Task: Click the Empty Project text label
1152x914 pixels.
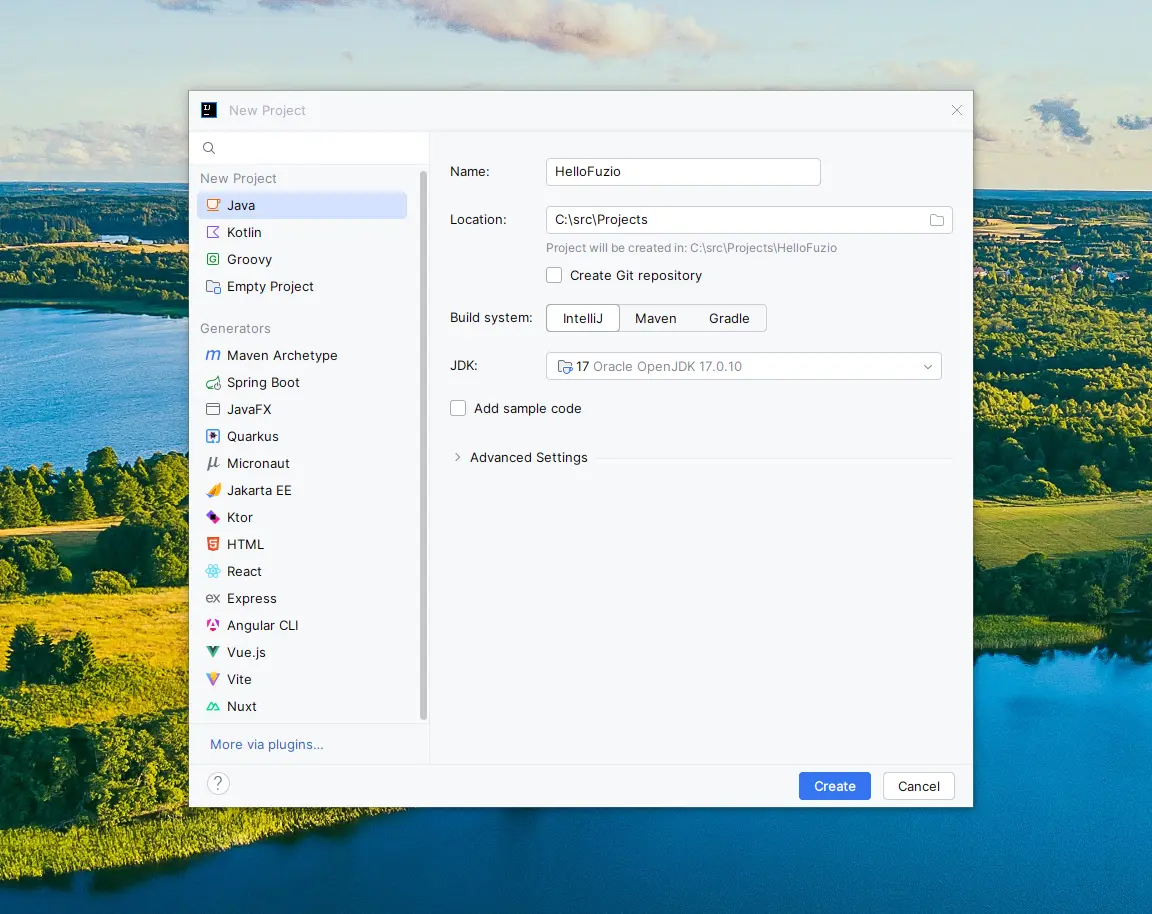Action: [270, 287]
